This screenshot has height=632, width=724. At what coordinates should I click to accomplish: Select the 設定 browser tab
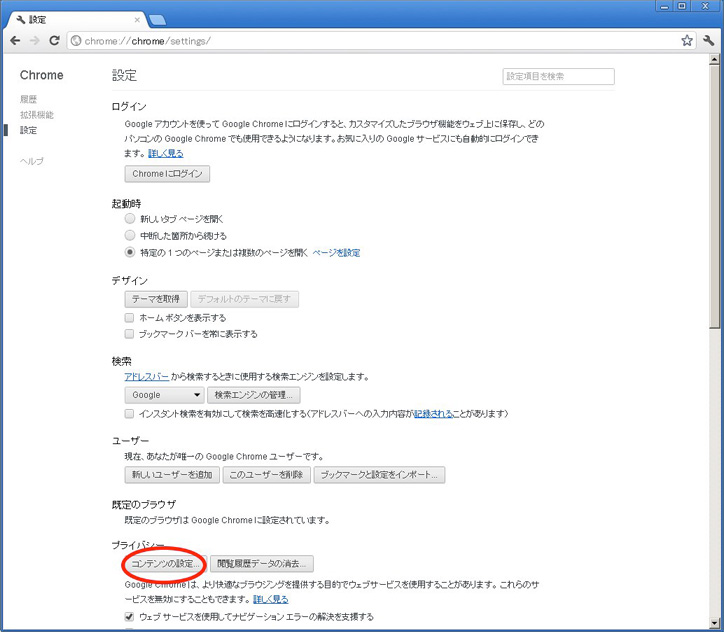[x=76, y=20]
